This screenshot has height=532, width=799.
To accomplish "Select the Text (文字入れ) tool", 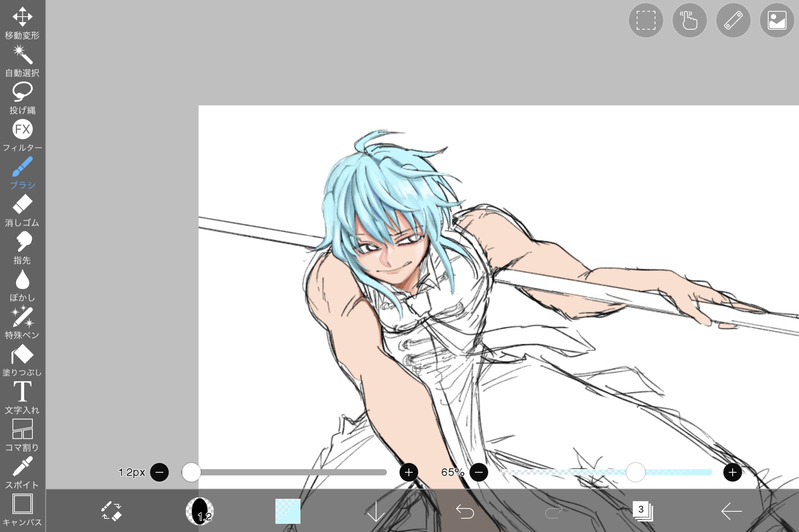I will (x=22, y=398).
